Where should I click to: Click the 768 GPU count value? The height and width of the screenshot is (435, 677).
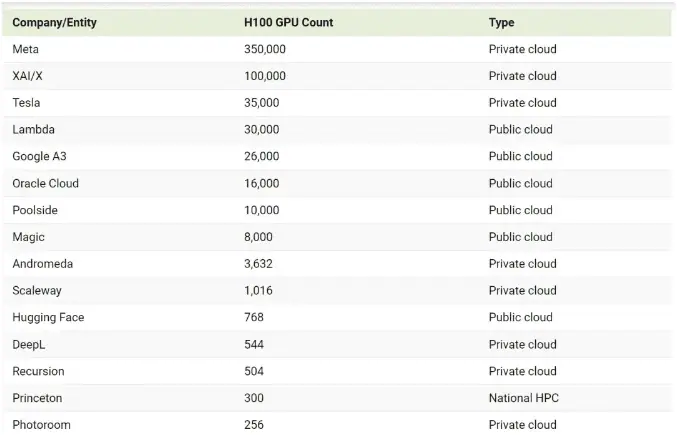point(254,317)
